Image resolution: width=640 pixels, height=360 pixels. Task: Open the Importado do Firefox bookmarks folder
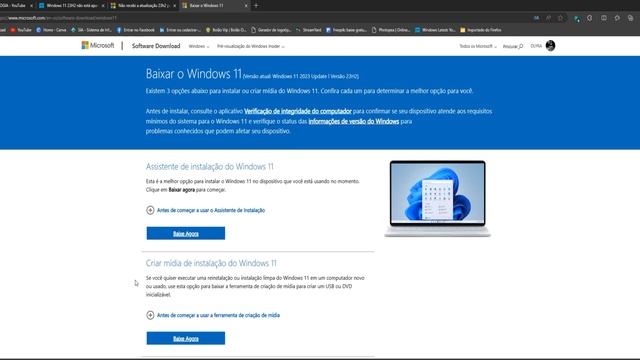(481, 30)
